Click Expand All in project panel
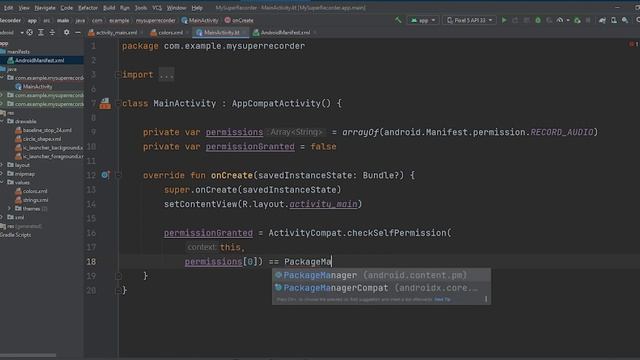 [41, 32]
